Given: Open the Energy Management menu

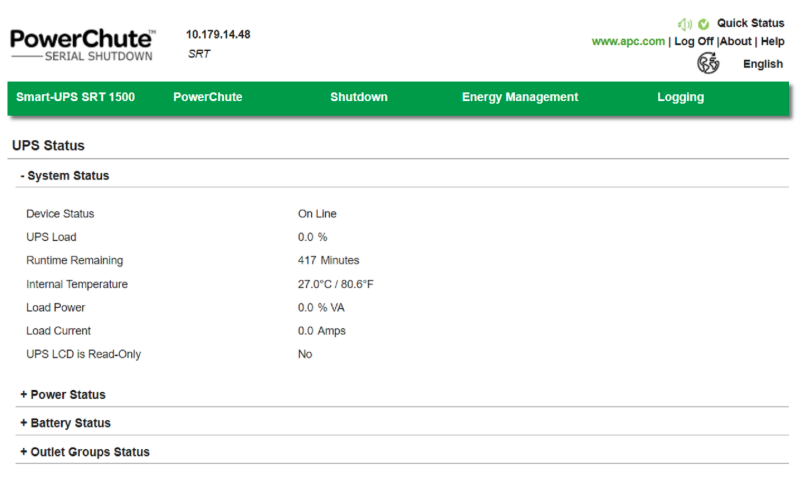Looking at the screenshot, I should coord(520,97).
